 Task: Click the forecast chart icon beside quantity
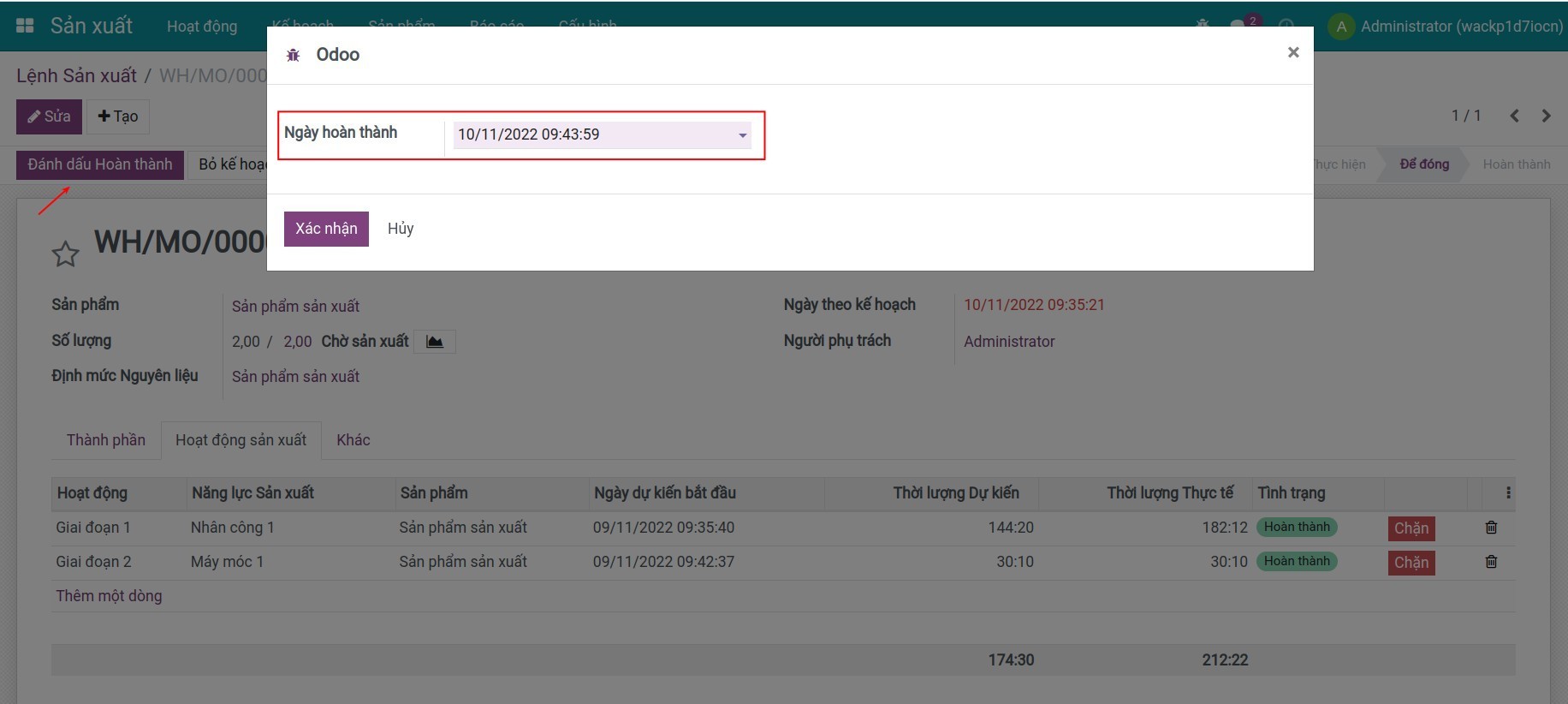(435, 342)
